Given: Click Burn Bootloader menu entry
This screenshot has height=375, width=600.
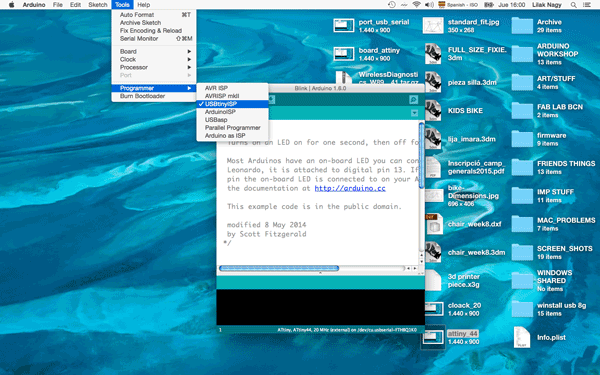Looking at the screenshot, I should coord(154,96).
